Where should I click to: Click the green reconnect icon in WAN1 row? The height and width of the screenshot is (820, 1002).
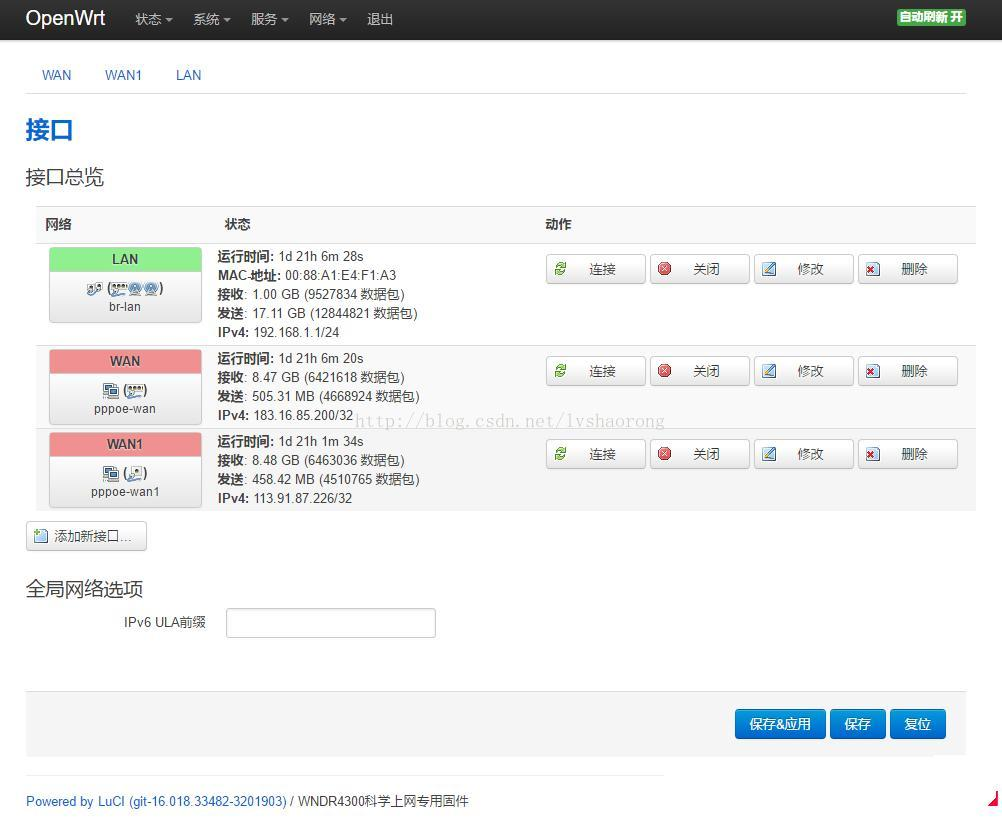click(560, 454)
